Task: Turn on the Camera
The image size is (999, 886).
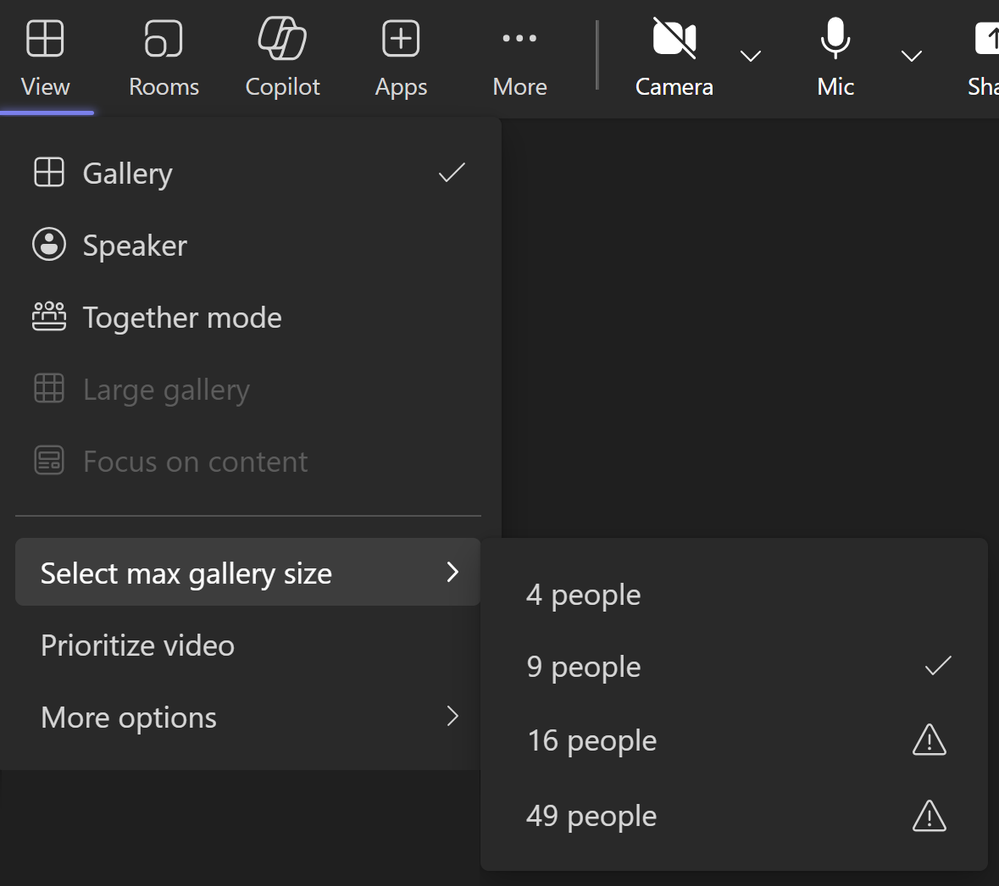Action: [674, 57]
